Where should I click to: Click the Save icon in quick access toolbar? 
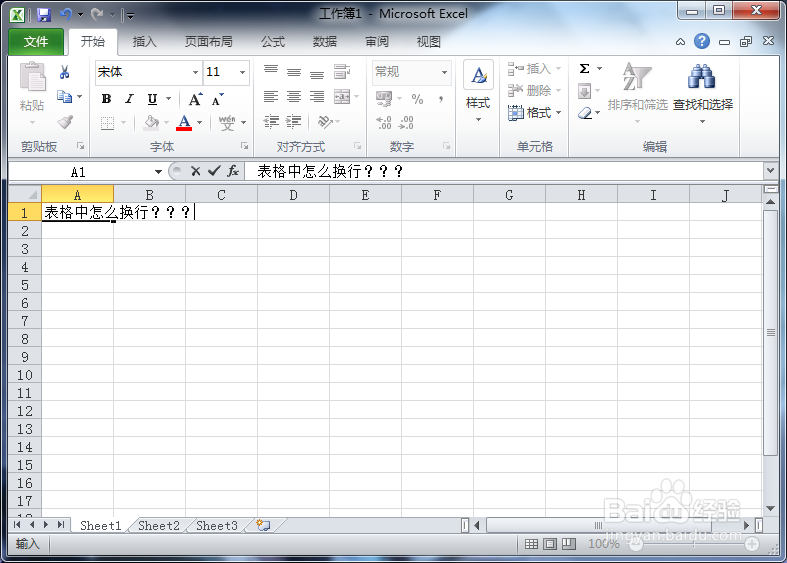pyautogui.click(x=44, y=15)
